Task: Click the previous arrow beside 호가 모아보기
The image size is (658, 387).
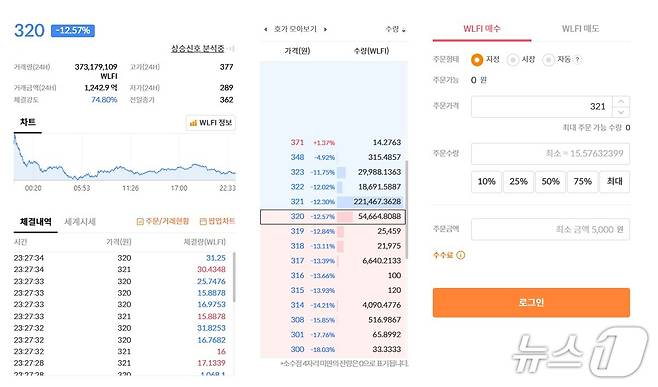Action: (265, 29)
